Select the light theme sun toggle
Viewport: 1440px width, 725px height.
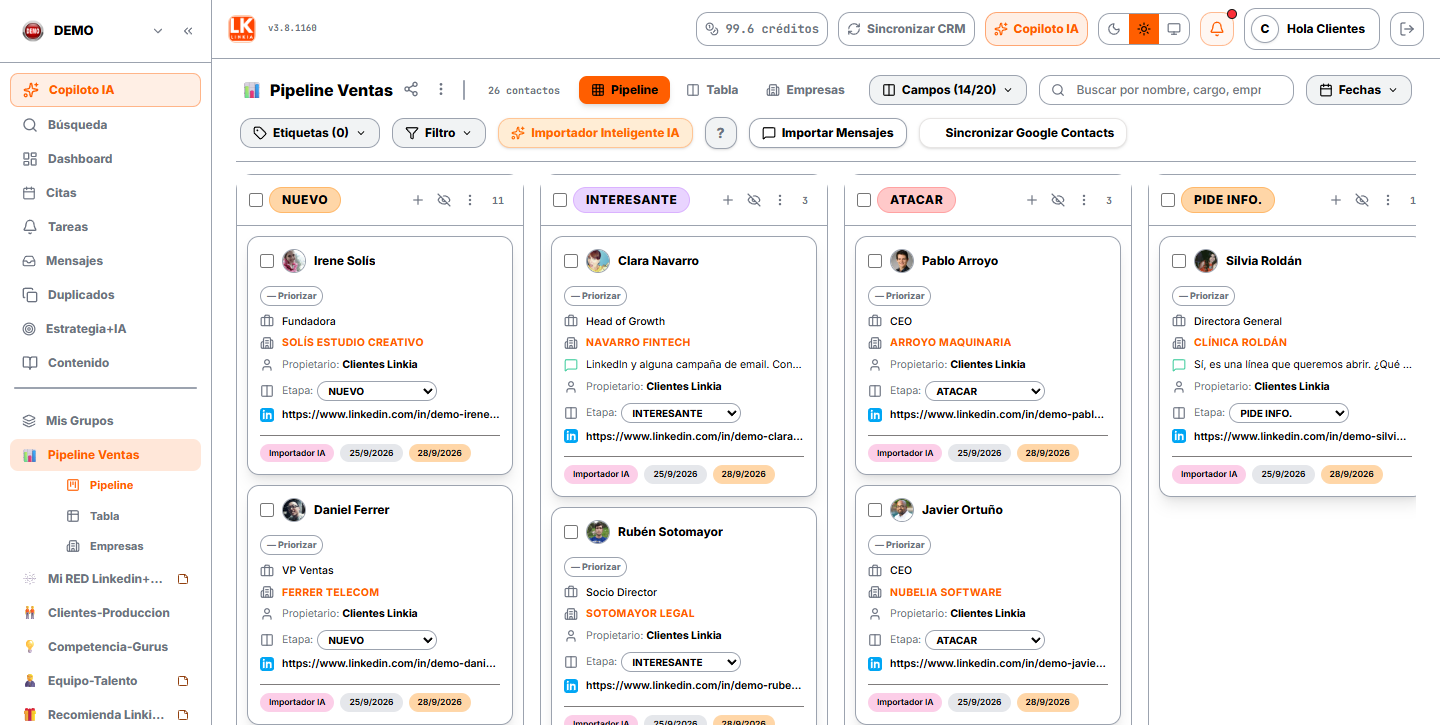(1144, 29)
